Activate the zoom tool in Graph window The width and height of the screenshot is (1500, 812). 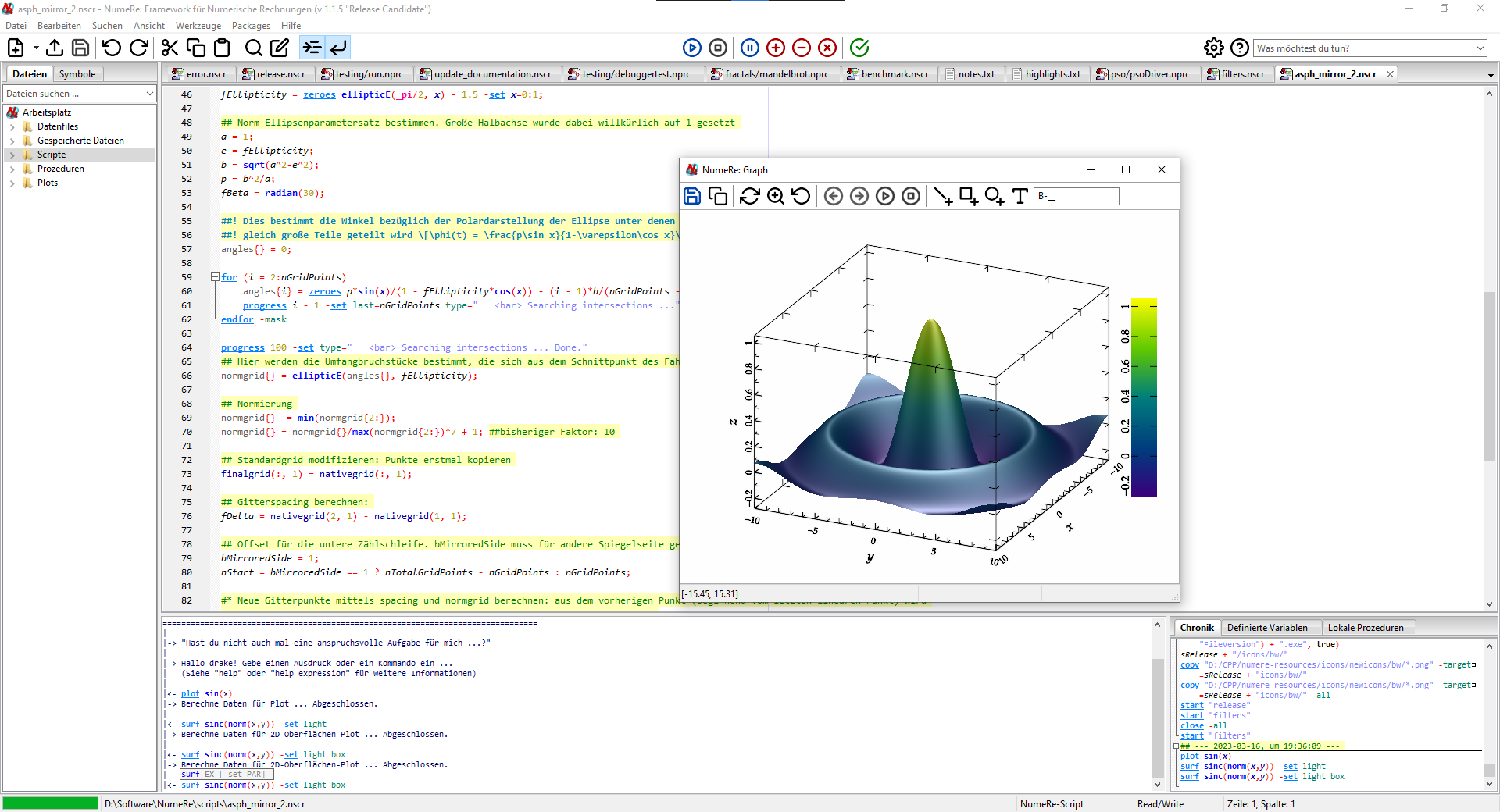[x=775, y=197]
